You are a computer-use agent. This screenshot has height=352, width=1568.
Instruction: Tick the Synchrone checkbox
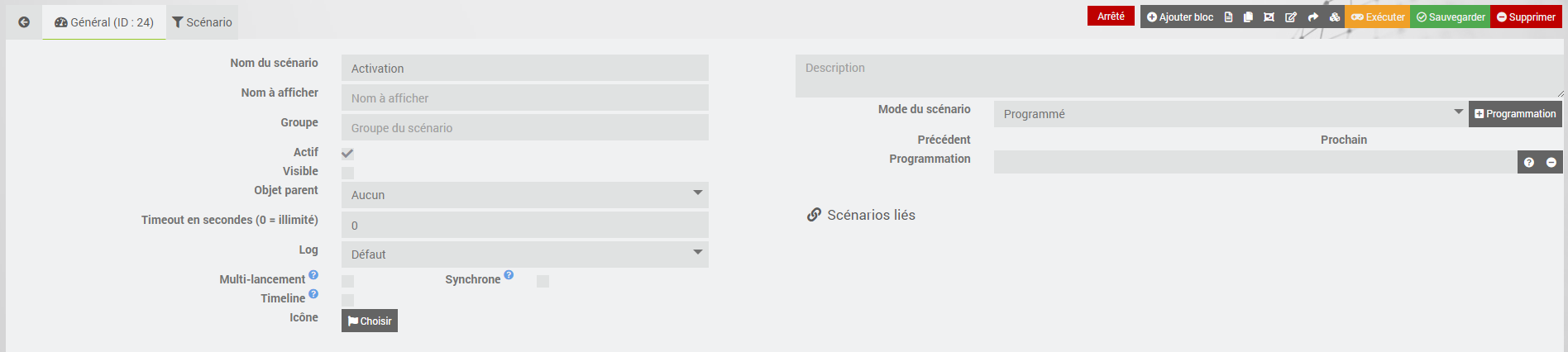pos(543,281)
